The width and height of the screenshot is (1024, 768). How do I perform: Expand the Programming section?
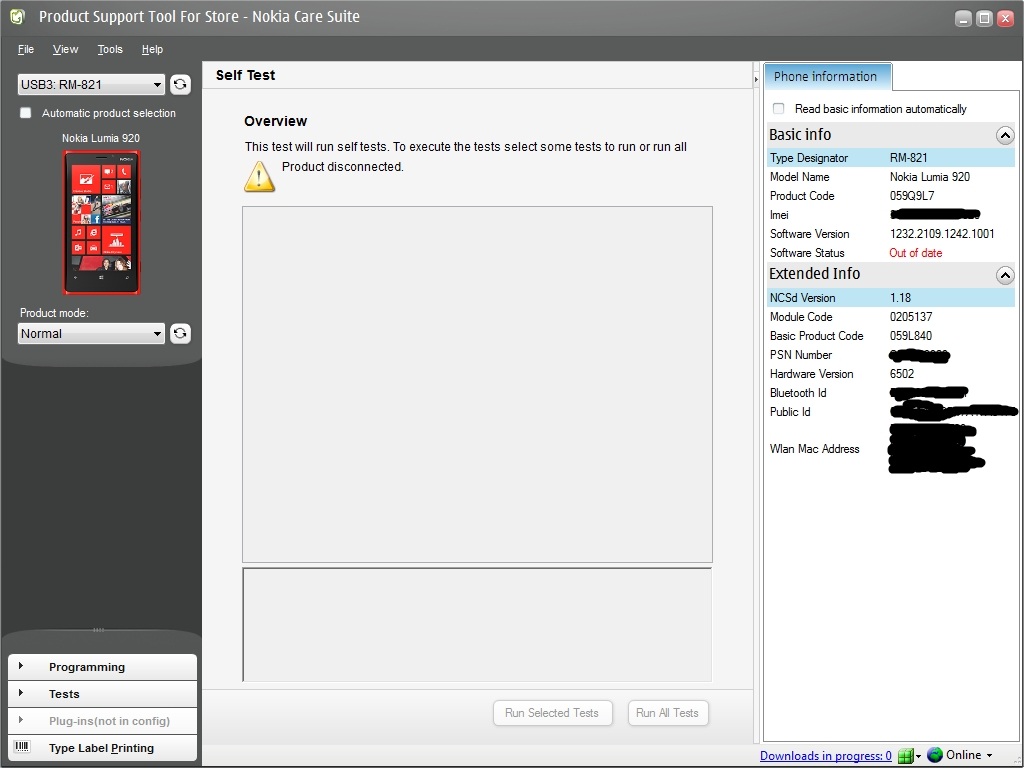pyautogui.click(x=103, y=667)
